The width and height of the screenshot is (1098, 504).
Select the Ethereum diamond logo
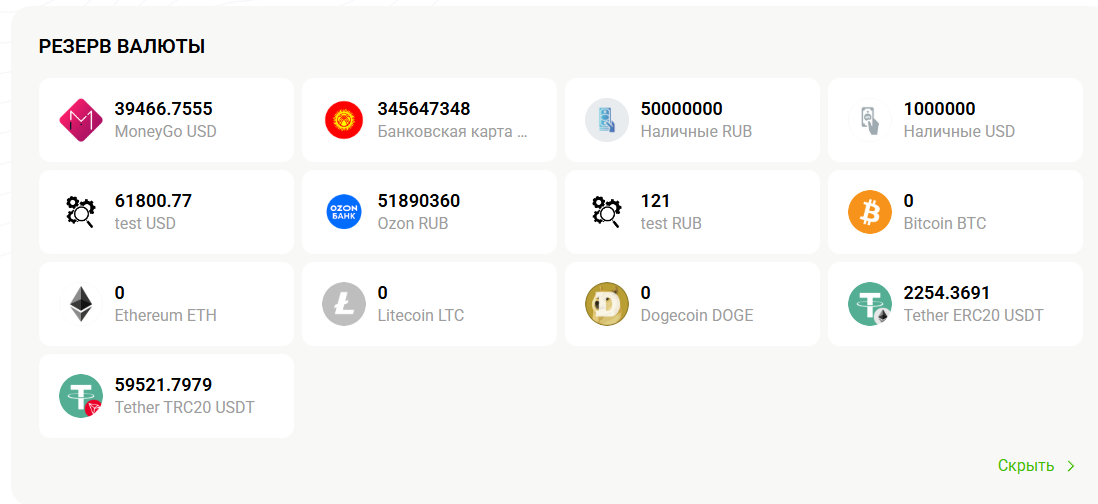[81, 304]
